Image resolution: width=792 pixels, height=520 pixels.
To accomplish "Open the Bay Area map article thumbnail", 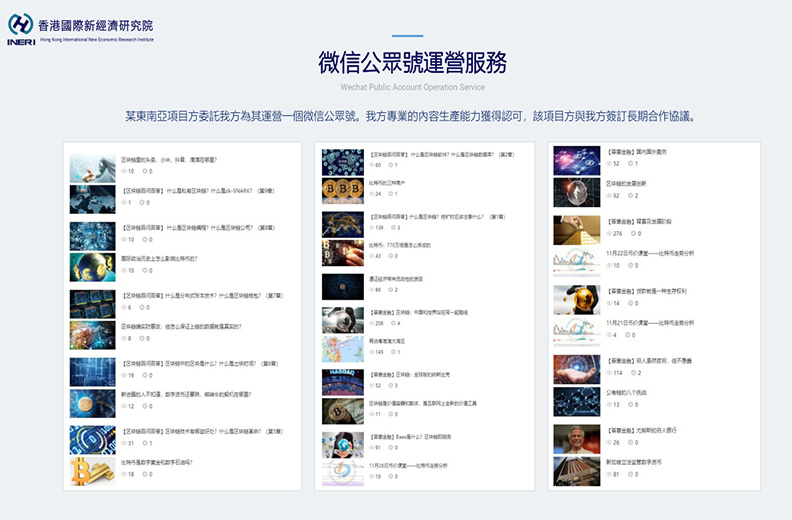I will click(x=342, y=349).
